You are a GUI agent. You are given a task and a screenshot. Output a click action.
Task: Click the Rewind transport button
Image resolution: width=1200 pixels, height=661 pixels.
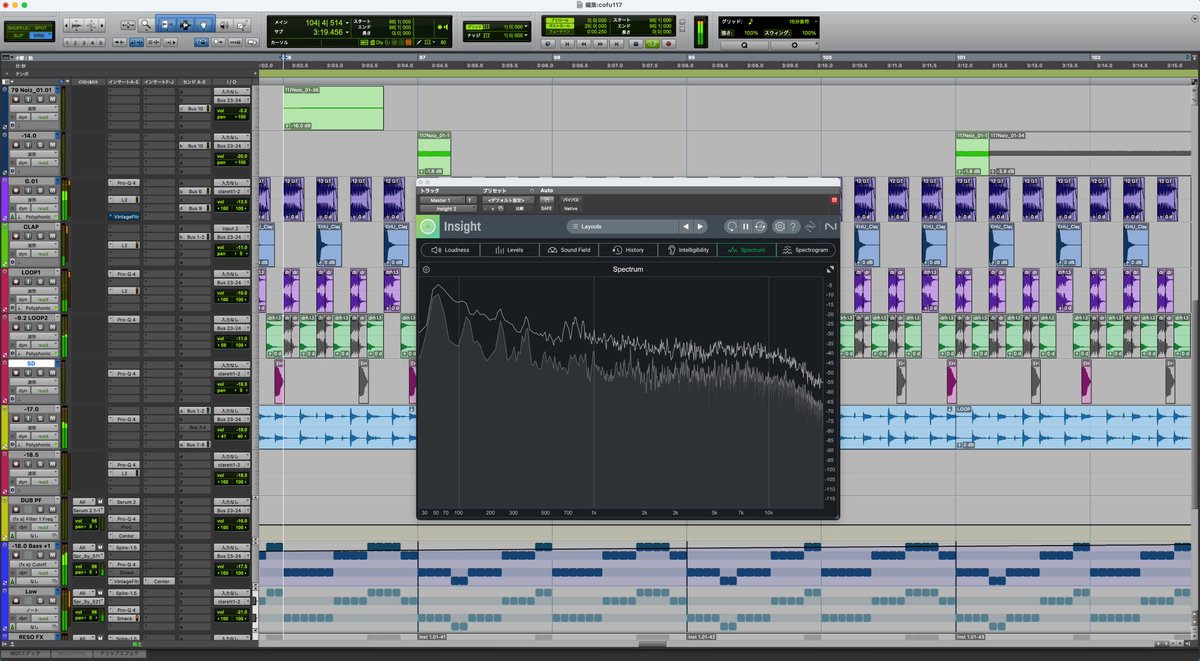coord(583,44)
